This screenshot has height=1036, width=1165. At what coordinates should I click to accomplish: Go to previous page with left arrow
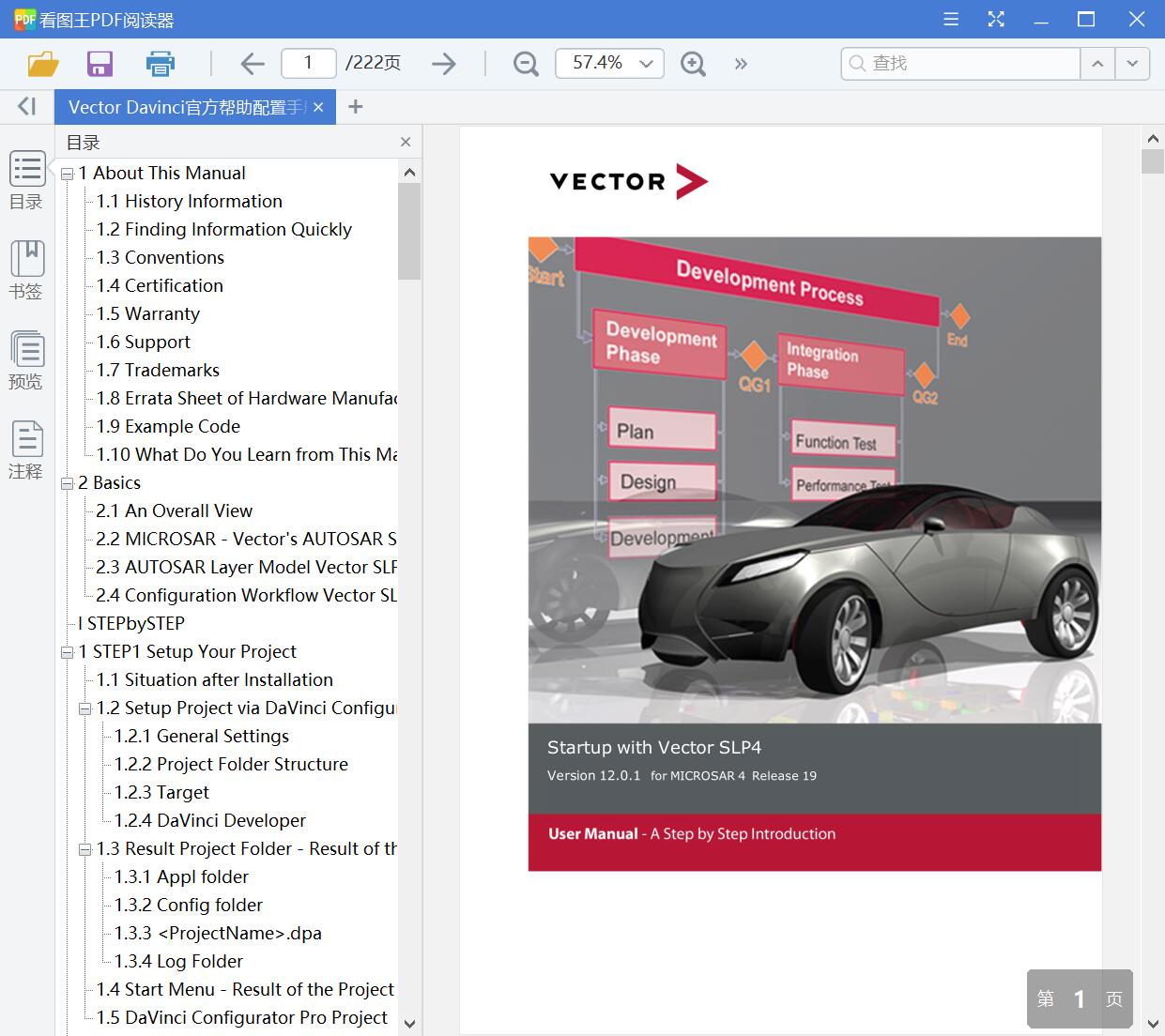pos(252,64)
